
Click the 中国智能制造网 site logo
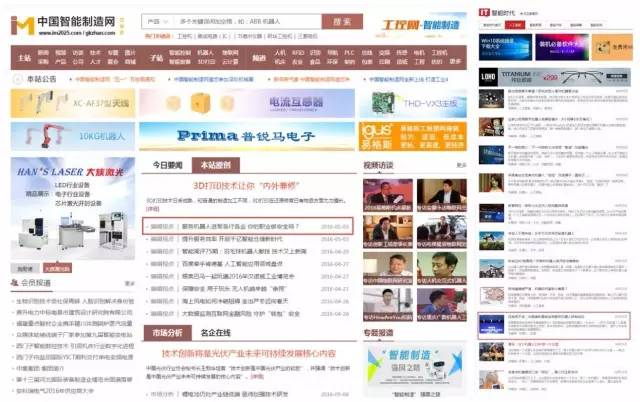coord(62,25)
